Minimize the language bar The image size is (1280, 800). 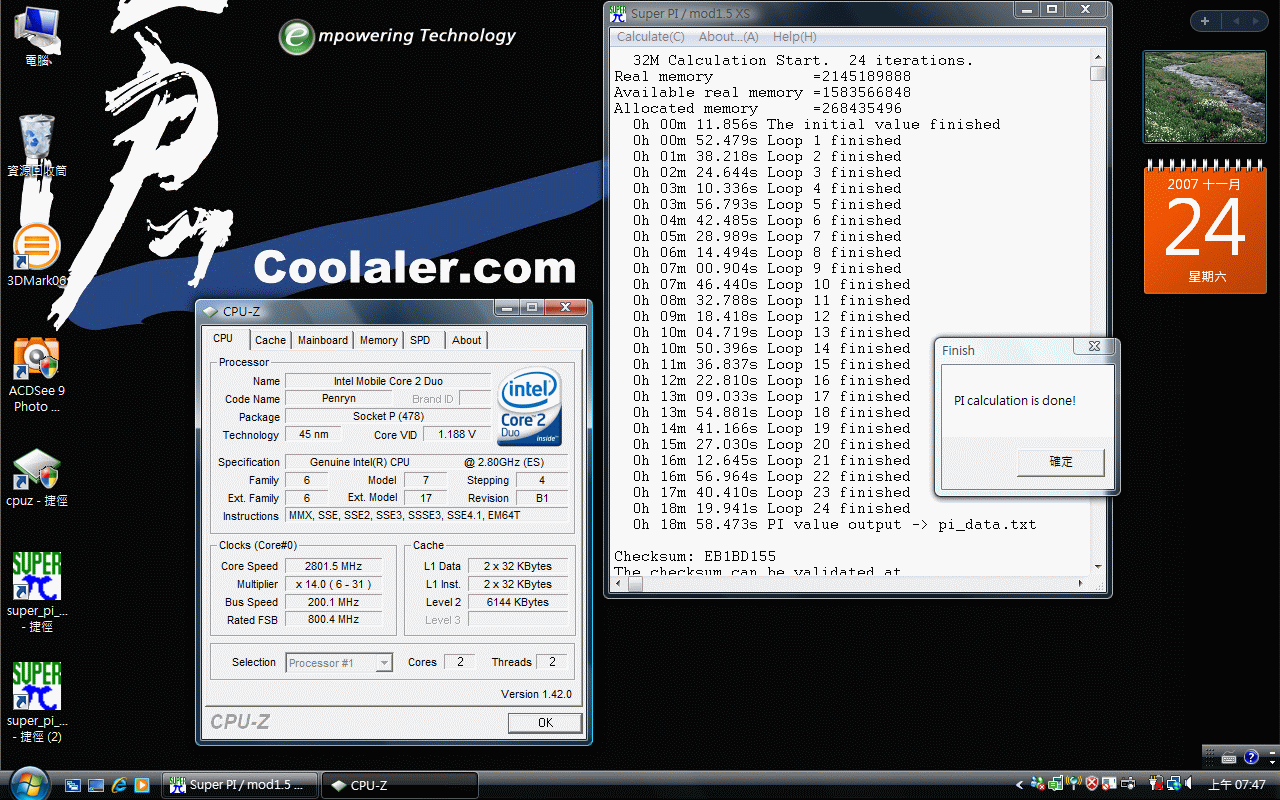pyautogui.click(x=1272, y=753)
